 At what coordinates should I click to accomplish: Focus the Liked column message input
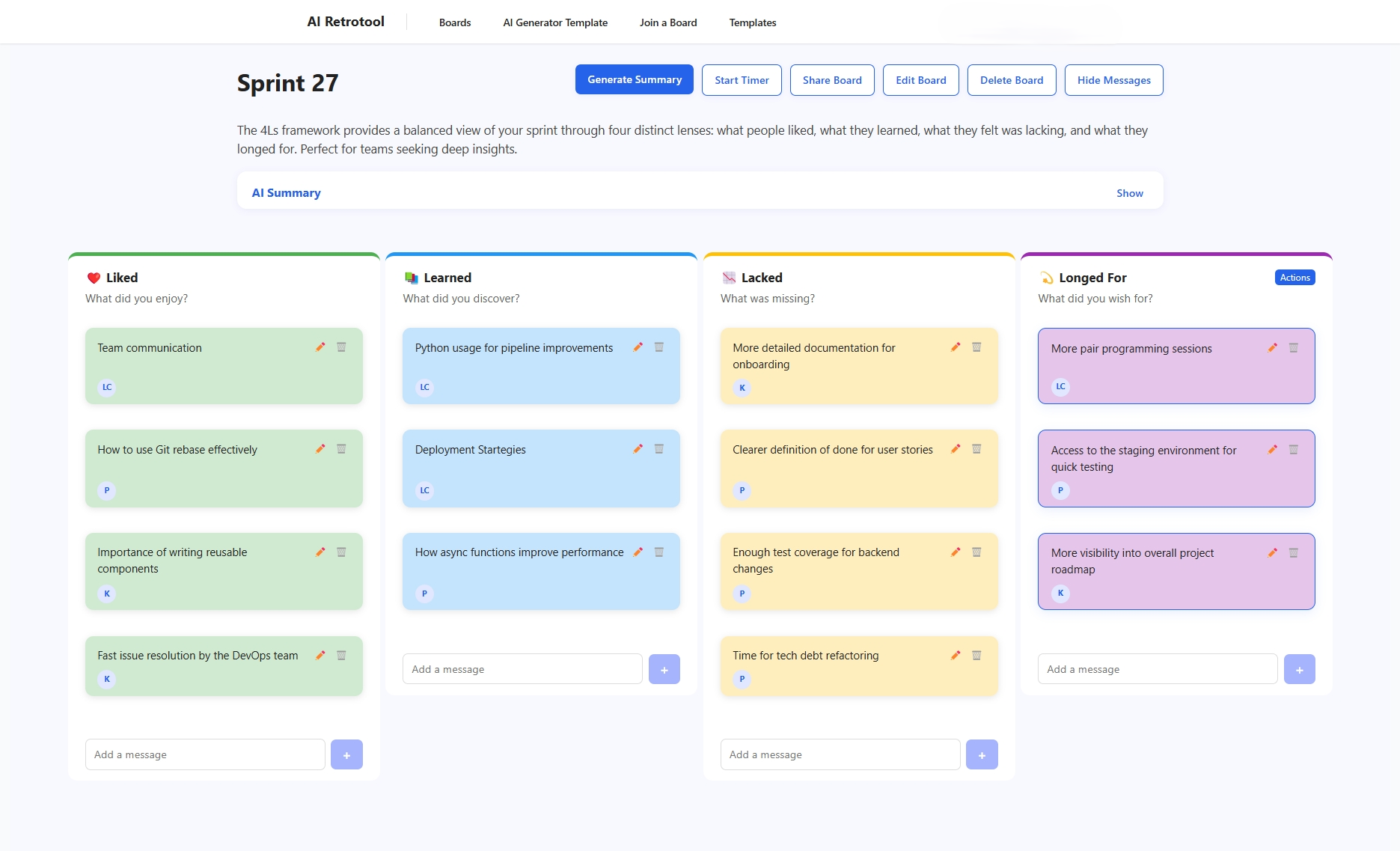[205, 754]
